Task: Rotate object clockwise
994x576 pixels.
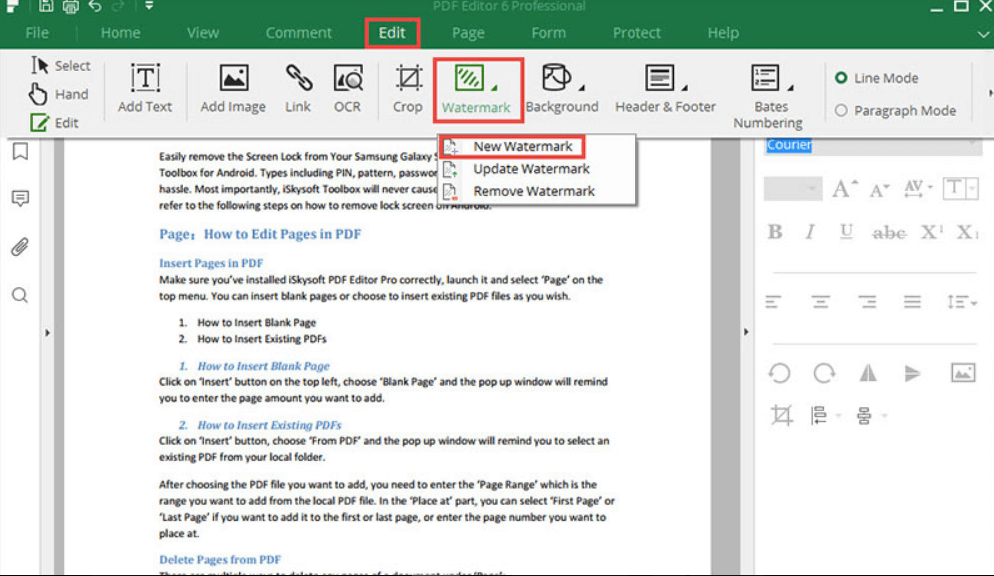Action: pyautogui.click(x=824, y=373)
